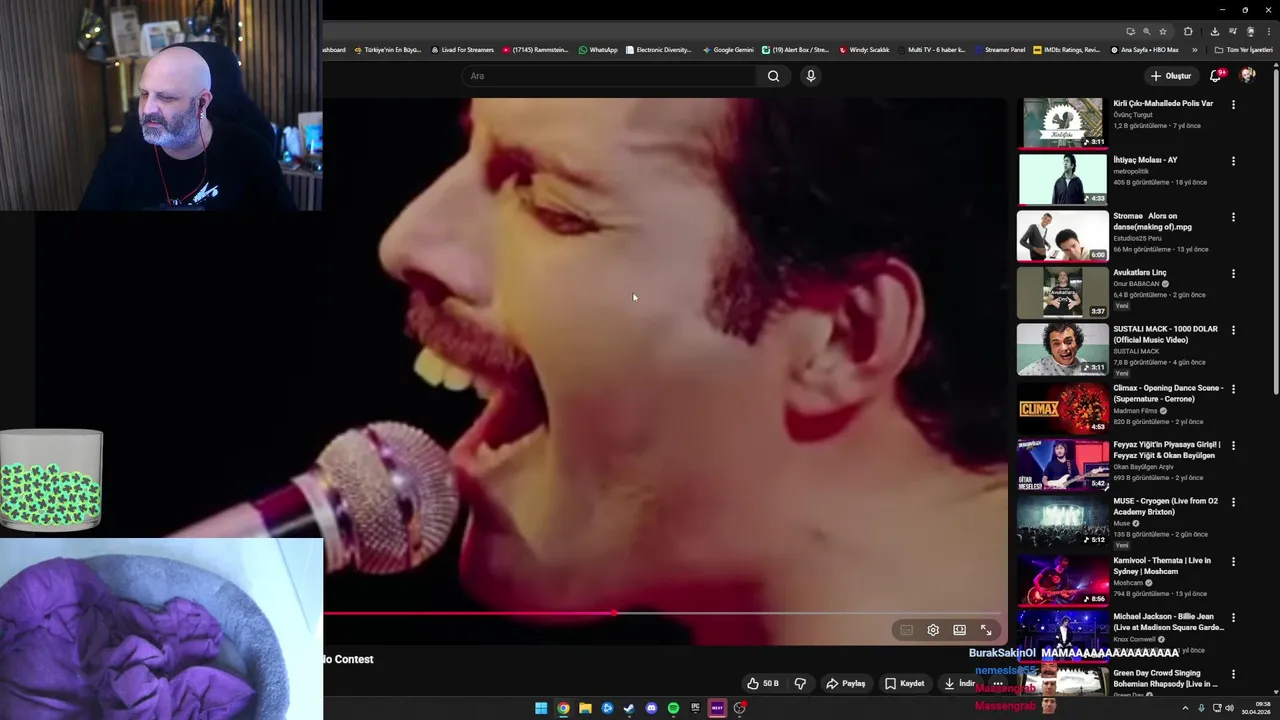The height and width of the screenshot is (720, 1280).
Task: Open Spotify from the taskbar
Action: (x=673, y=708)
